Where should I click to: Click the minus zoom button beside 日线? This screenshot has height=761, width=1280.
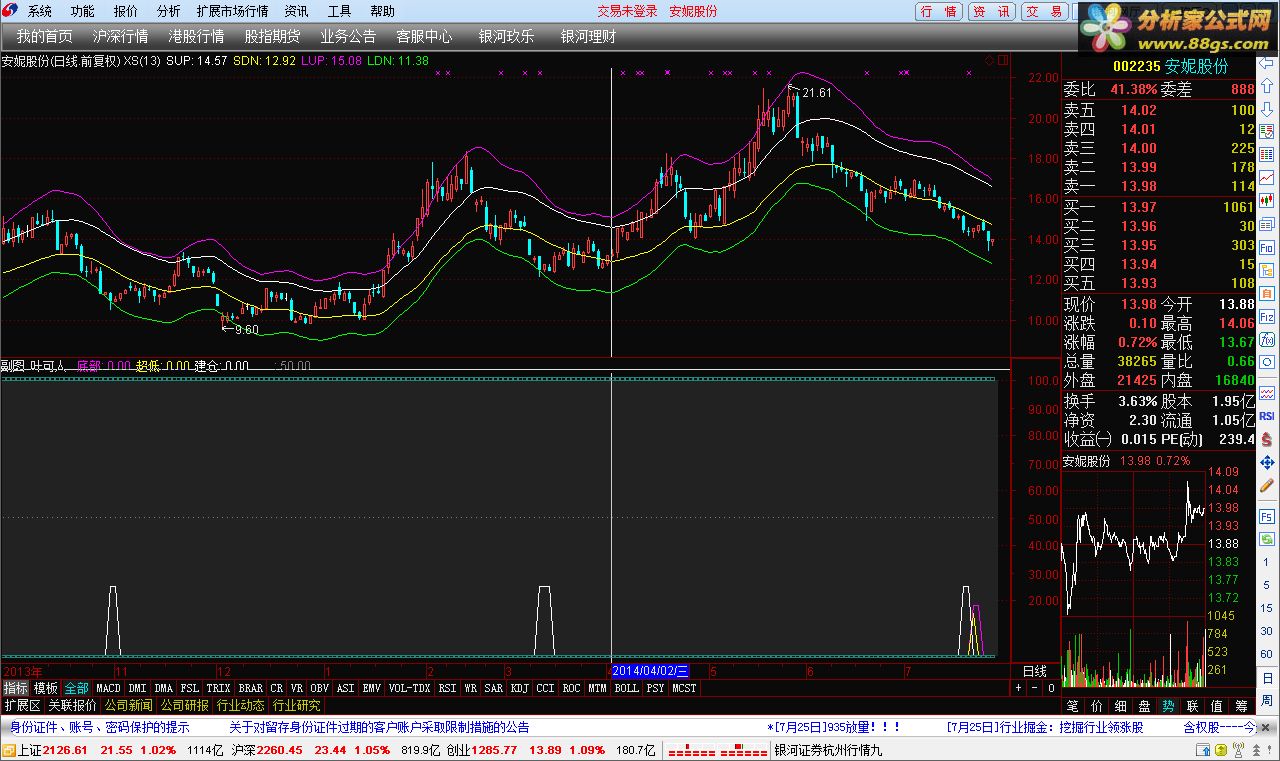point(1035,688)
